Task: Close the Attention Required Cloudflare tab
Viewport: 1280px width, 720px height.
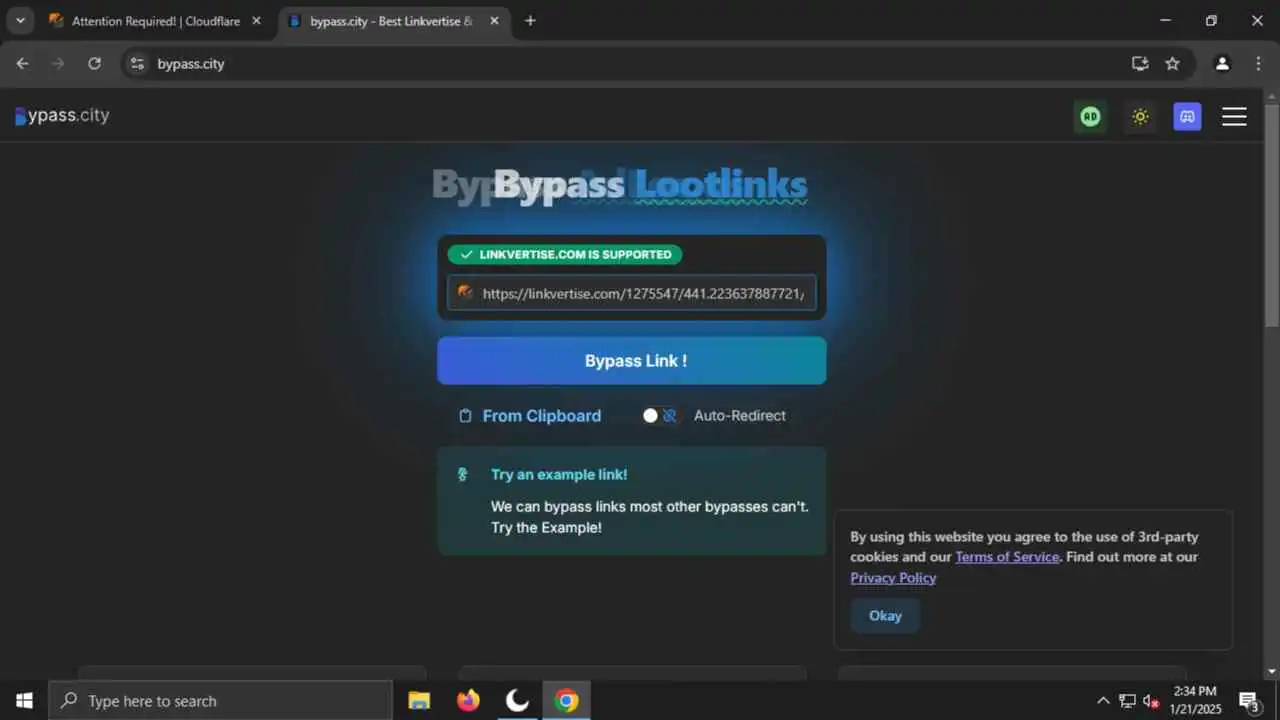Action: point(257,20)
